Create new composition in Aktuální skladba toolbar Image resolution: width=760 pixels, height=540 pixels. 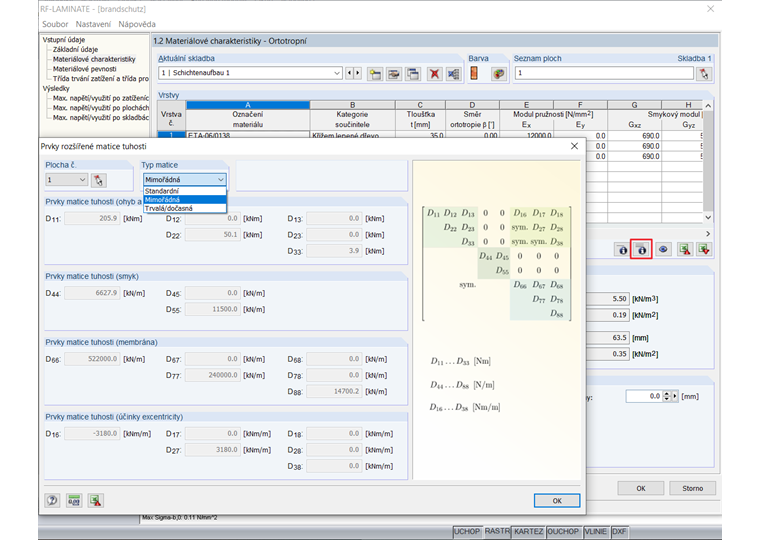[x=374, y=74]
